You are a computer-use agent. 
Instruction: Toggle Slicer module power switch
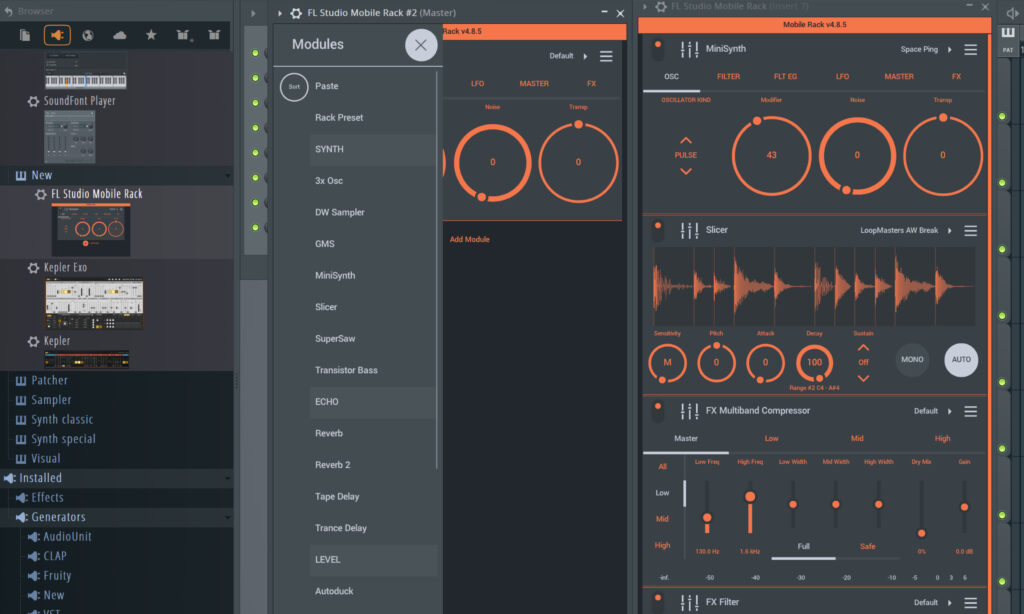(658, 231)
